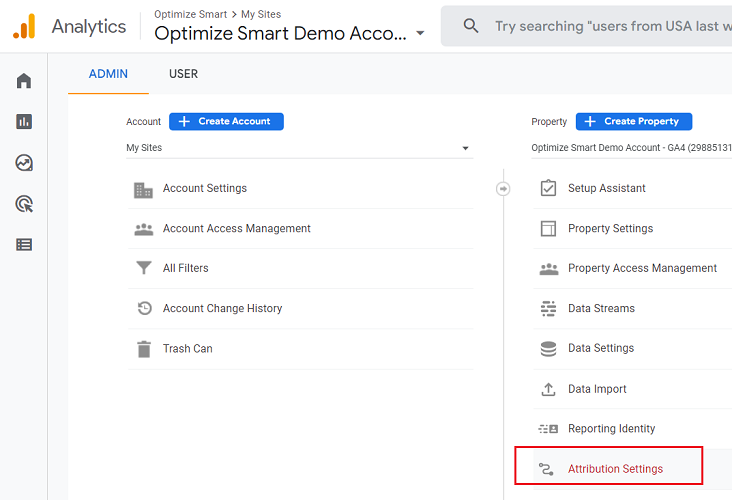Screen dimensions: 732x500
Task: Click the Optimize Smart breadcrumb
Action: 190,14
